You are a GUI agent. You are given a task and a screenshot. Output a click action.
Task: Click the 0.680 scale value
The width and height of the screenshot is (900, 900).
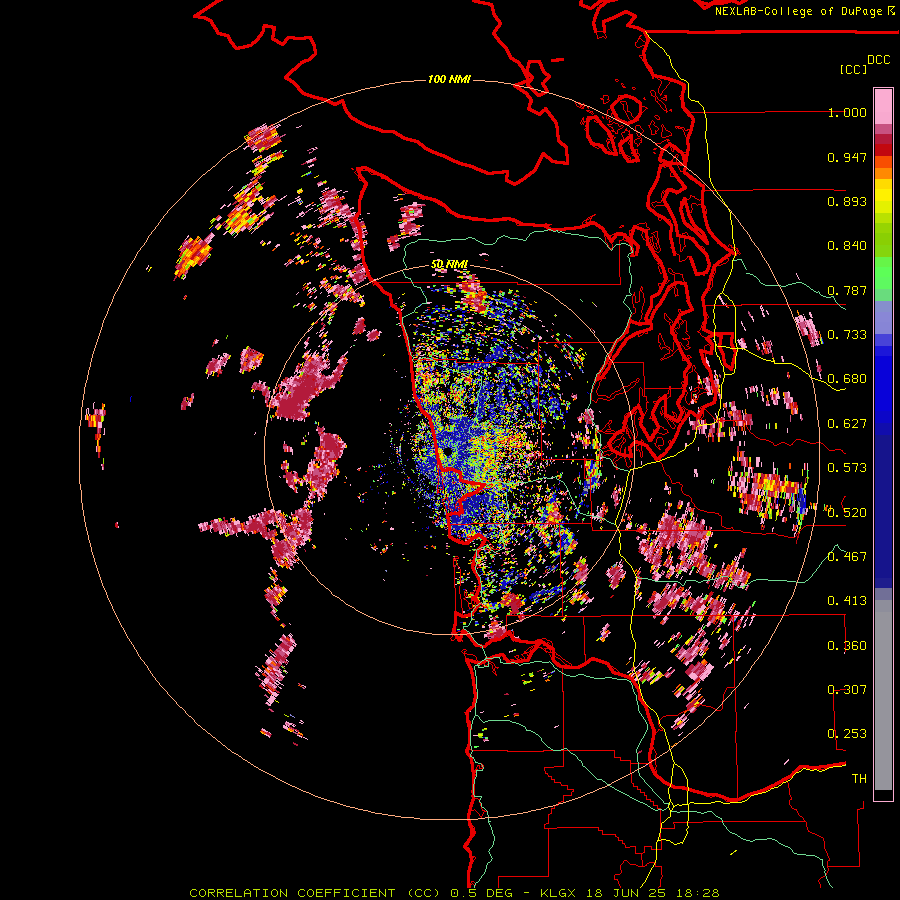(847, 379)
